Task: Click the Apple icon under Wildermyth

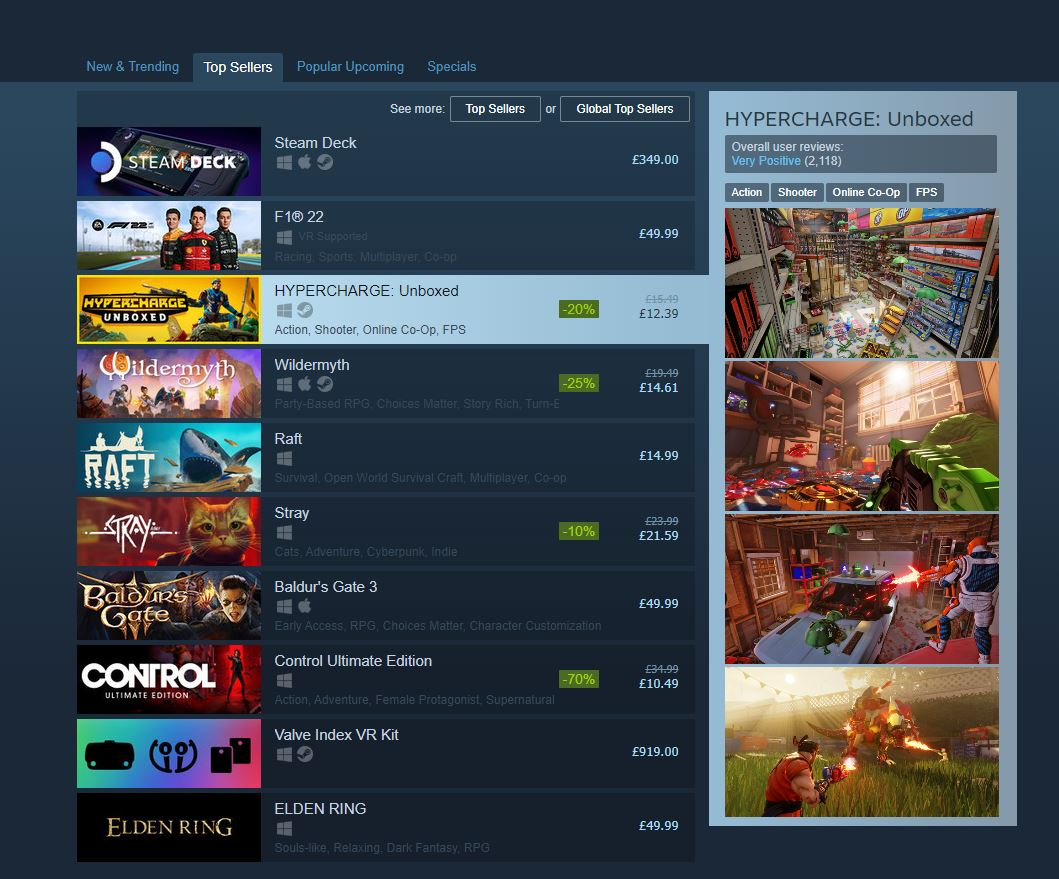Action: pos(305,384)
